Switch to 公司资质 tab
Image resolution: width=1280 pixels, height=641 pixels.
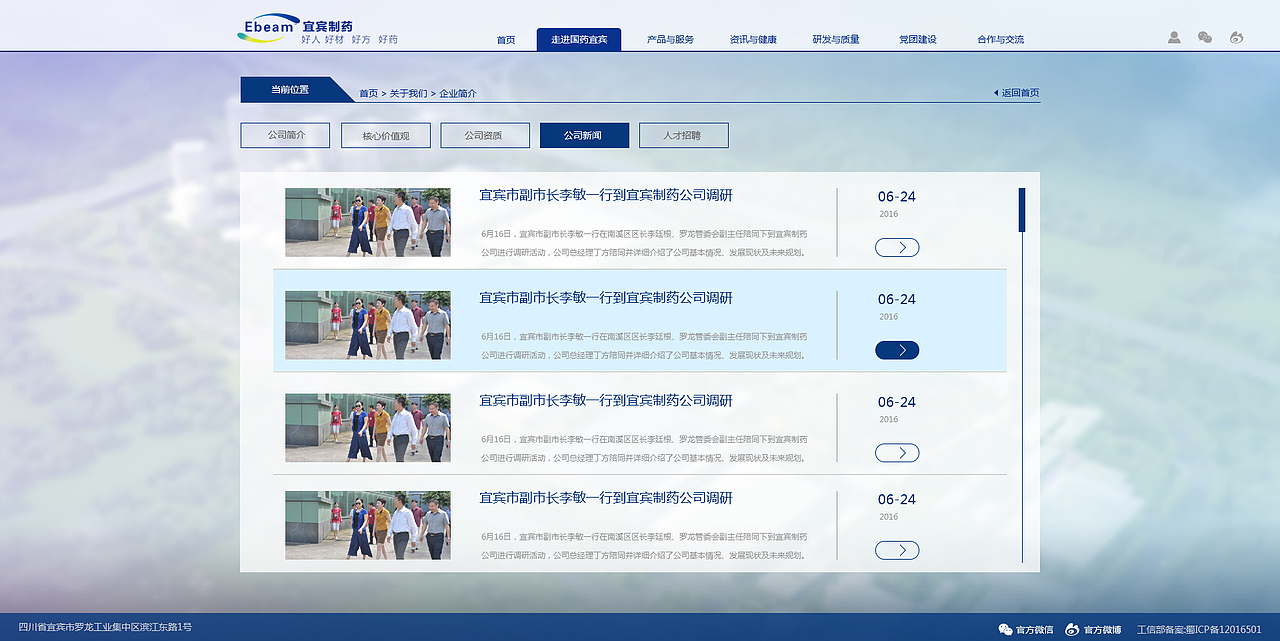(485, 135)
